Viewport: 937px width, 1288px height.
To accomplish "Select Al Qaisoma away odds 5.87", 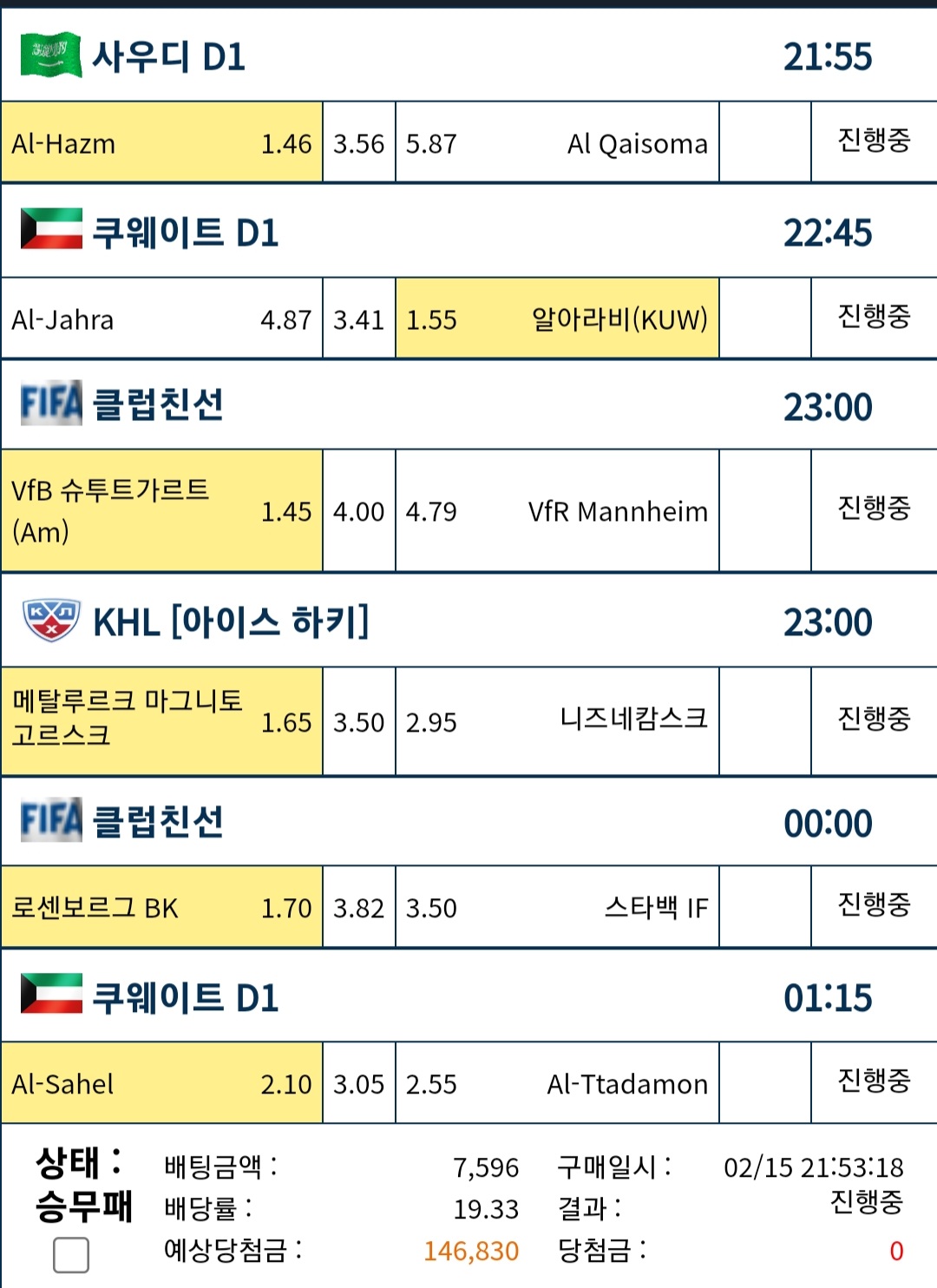I will click(x=557, y=142).
